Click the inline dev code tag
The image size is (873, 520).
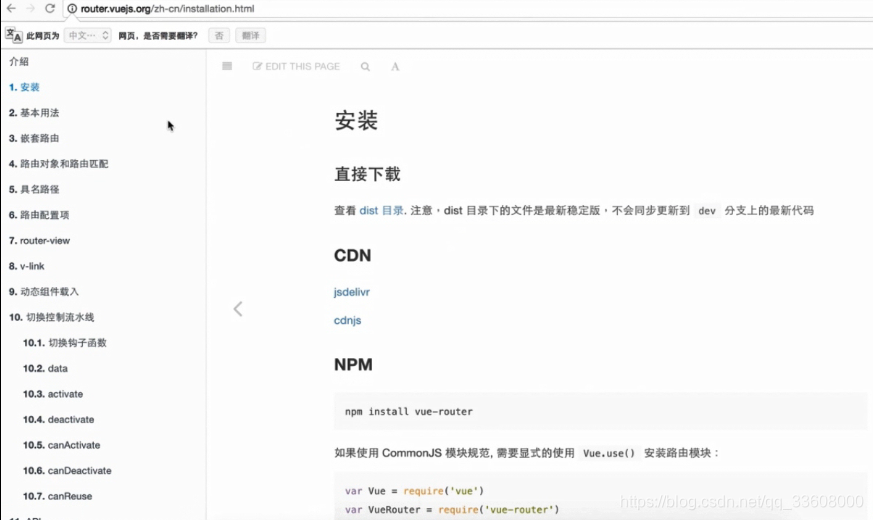(x=707, y=211)
